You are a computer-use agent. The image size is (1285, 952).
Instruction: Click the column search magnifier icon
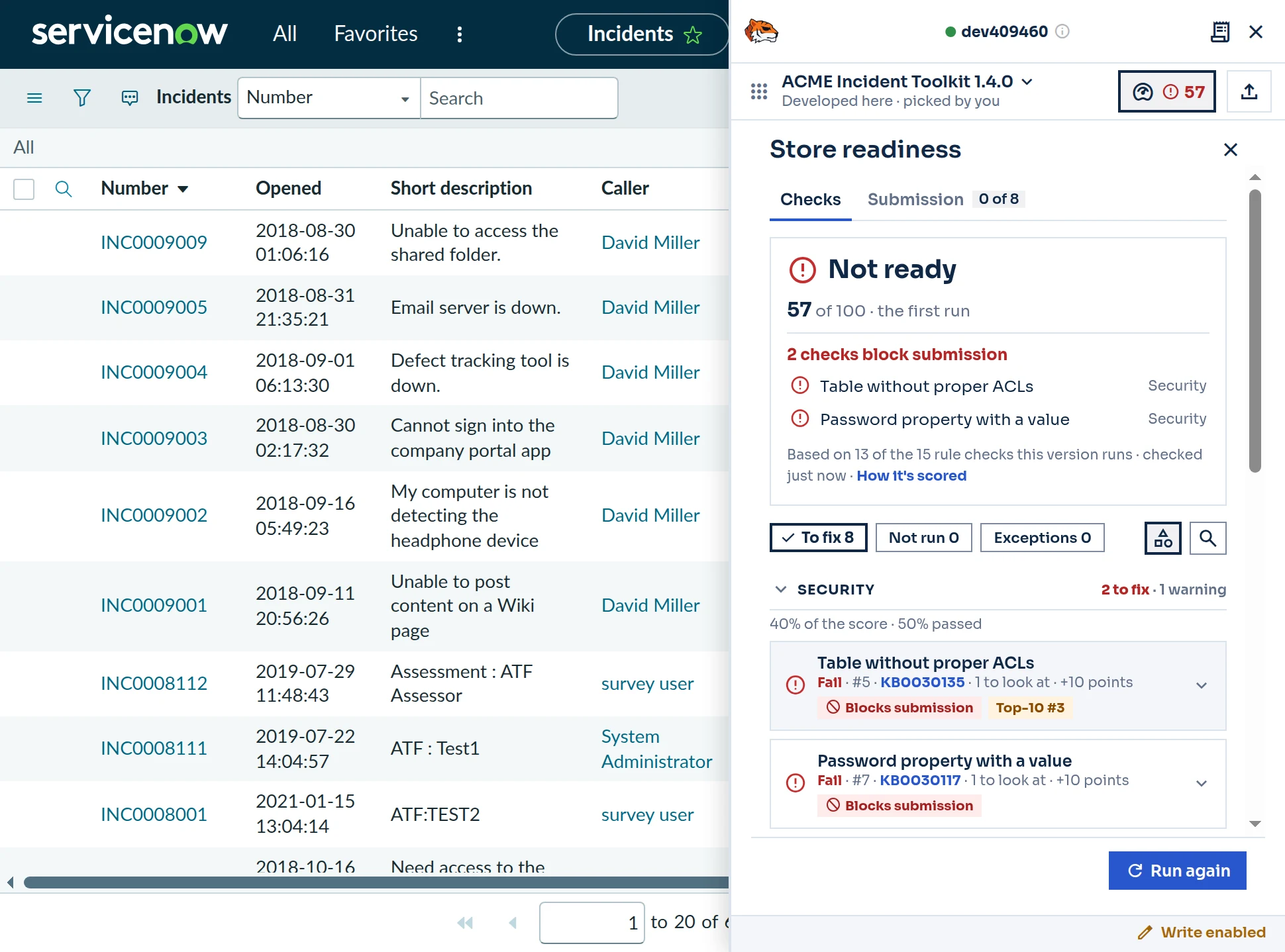(64, 189)
